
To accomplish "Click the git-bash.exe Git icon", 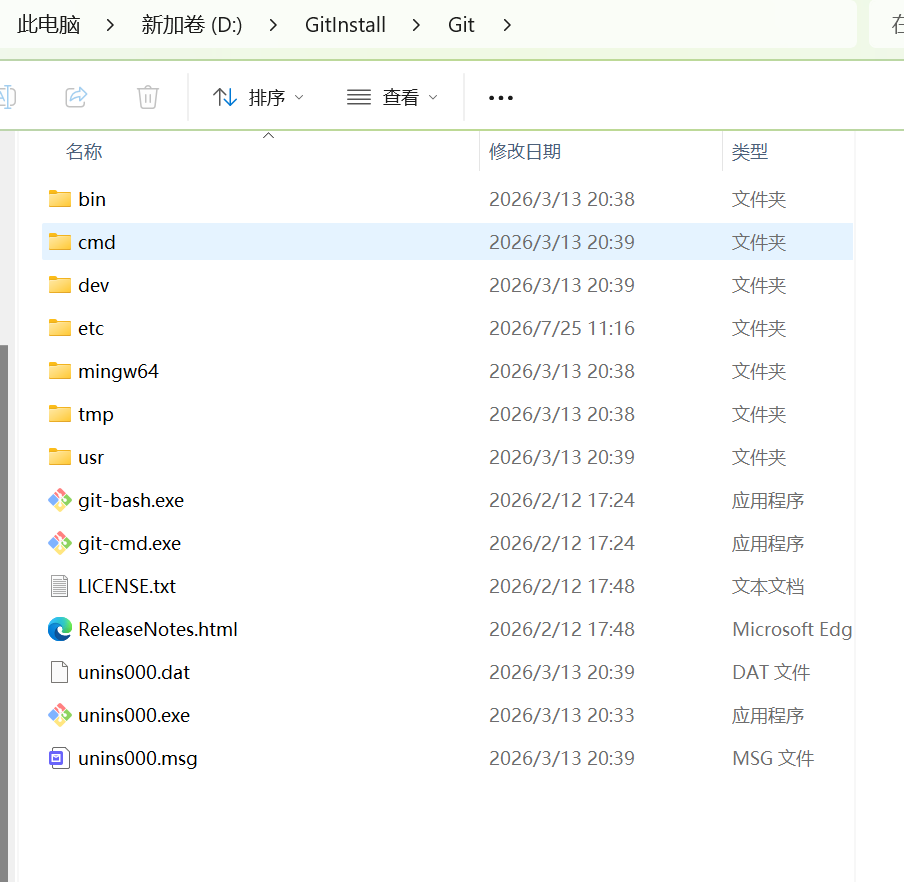I will click(59, 500).
